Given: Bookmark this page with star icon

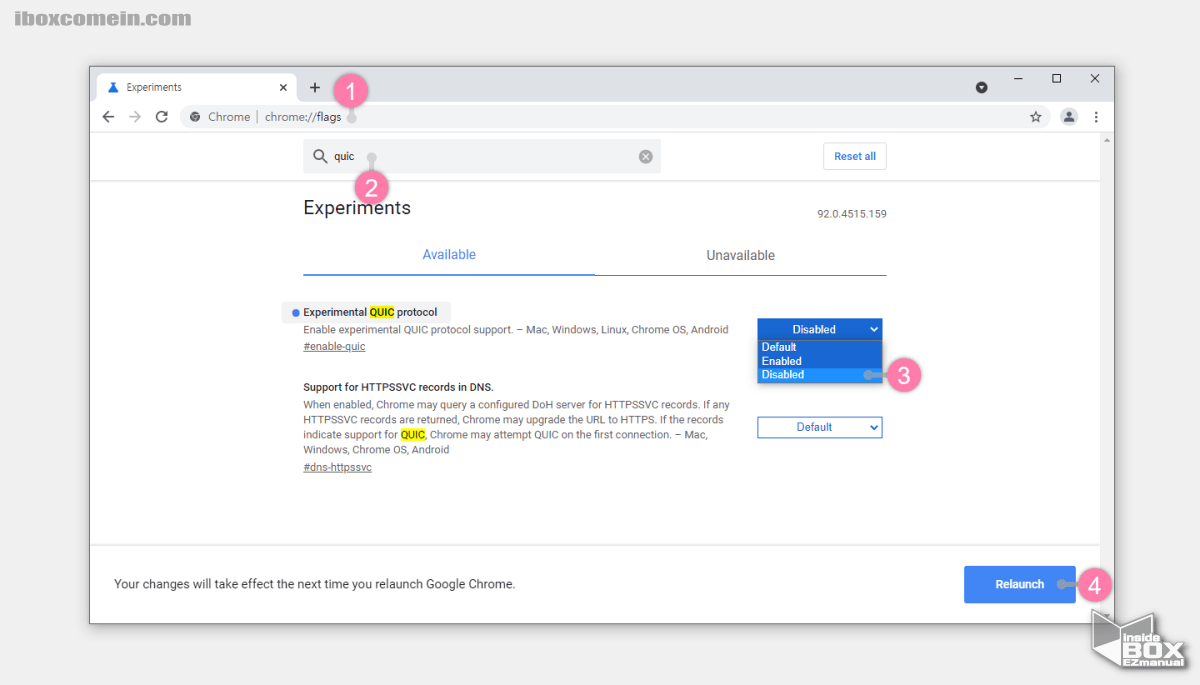Looking at the screenshot, I should tap(1035, 117).
